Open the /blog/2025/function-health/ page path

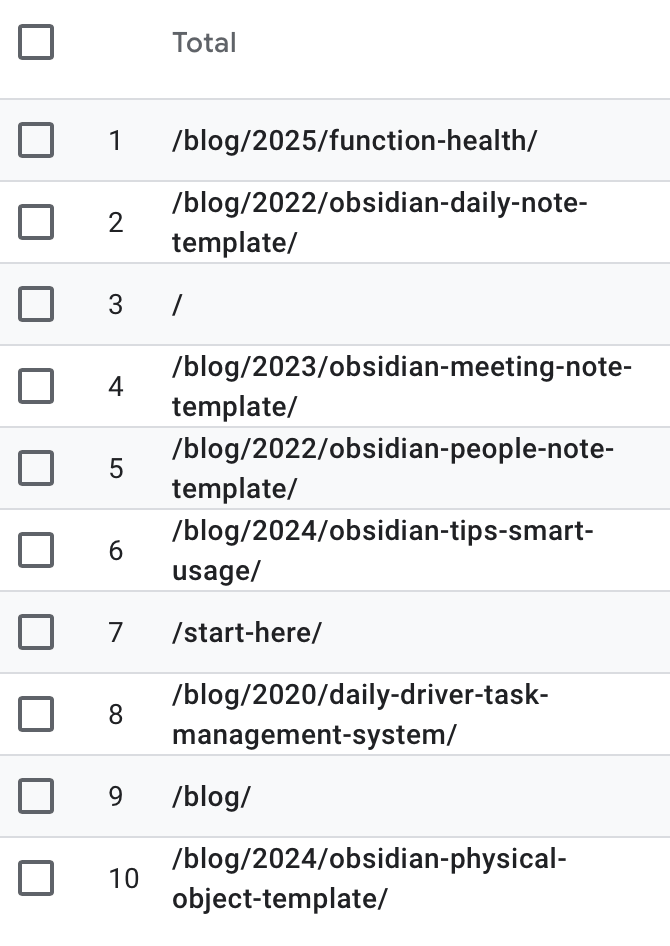pos(355,140)
